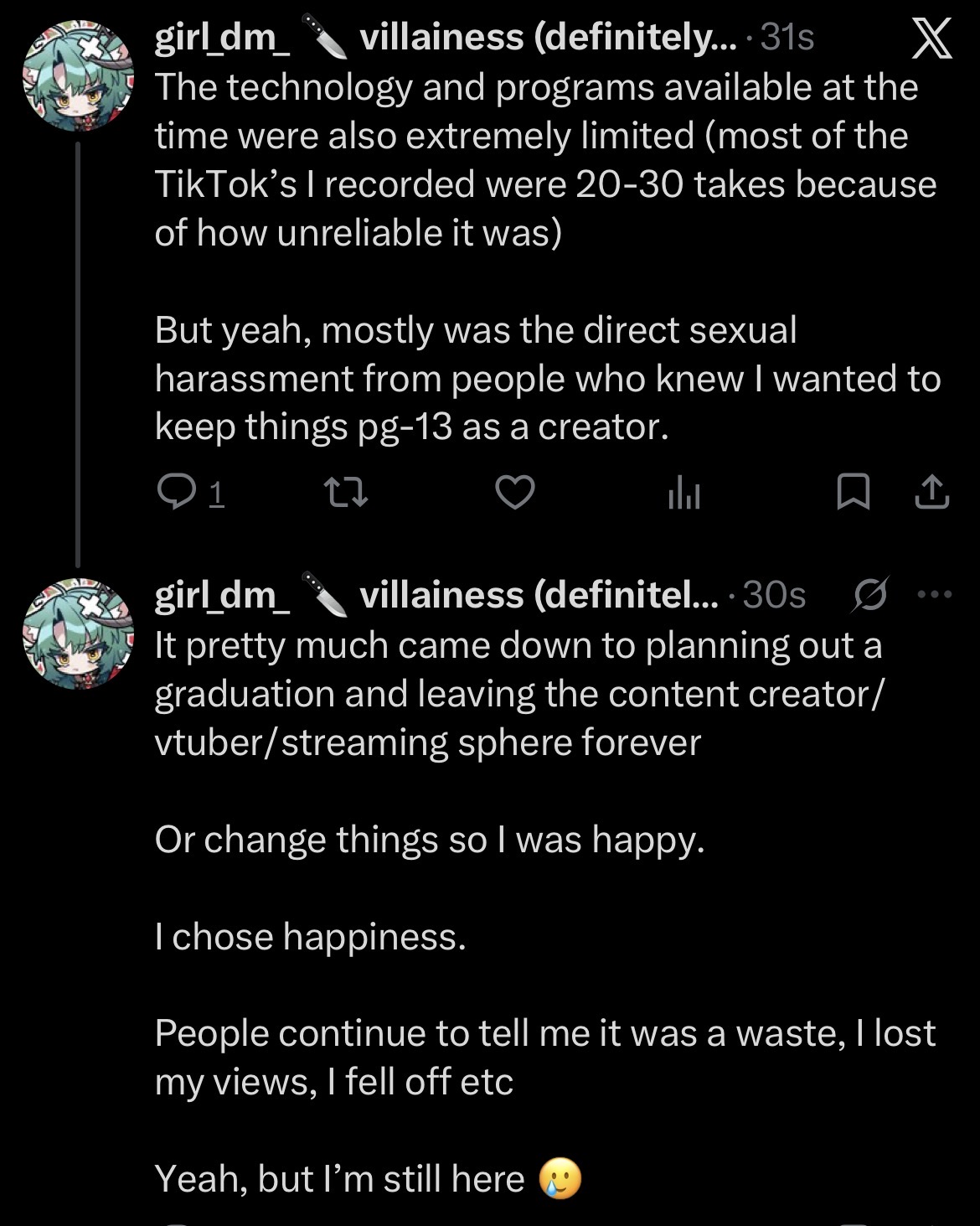Viewport: 980px width, 1226px height.
Task: Click the X logo in the top corner
Action: [931, 39]
